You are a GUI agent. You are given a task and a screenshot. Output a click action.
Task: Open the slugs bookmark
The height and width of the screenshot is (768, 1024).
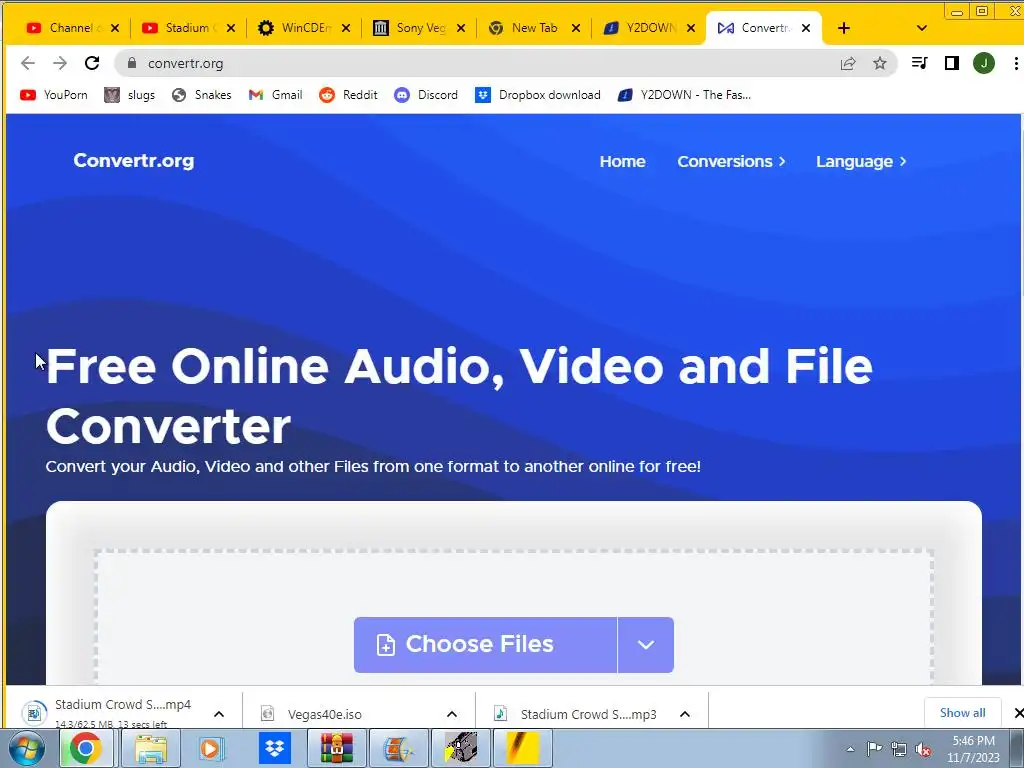pos(129,95)
